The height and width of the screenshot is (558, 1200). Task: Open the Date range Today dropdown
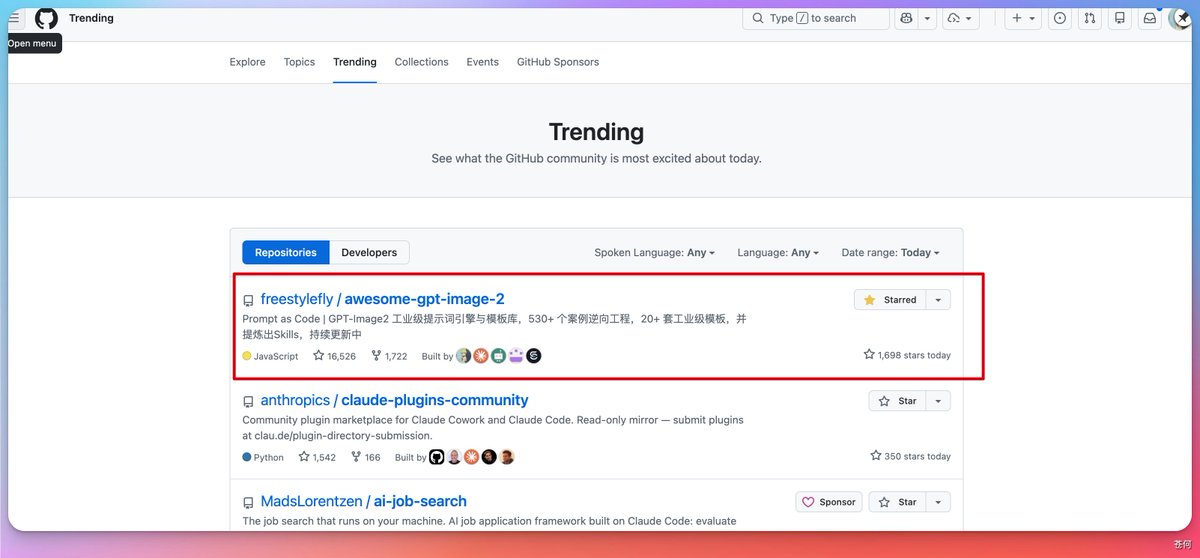(x=890, y=253)
